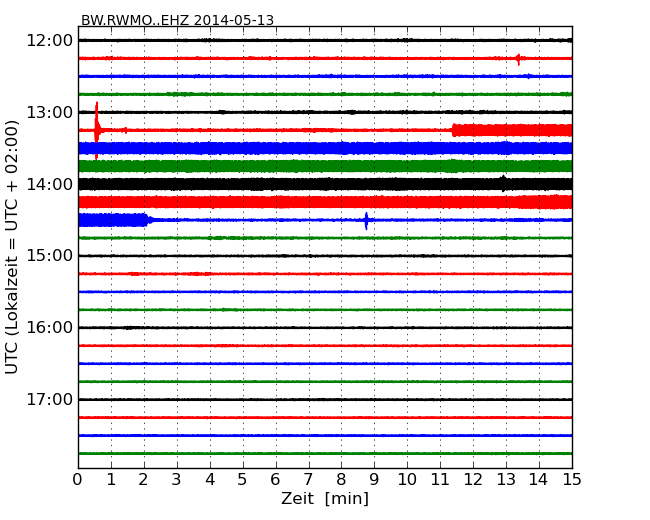Click the x-axis tick label 9
The height and width of the screenshot is (520, 650).
(x=374, y=479)
